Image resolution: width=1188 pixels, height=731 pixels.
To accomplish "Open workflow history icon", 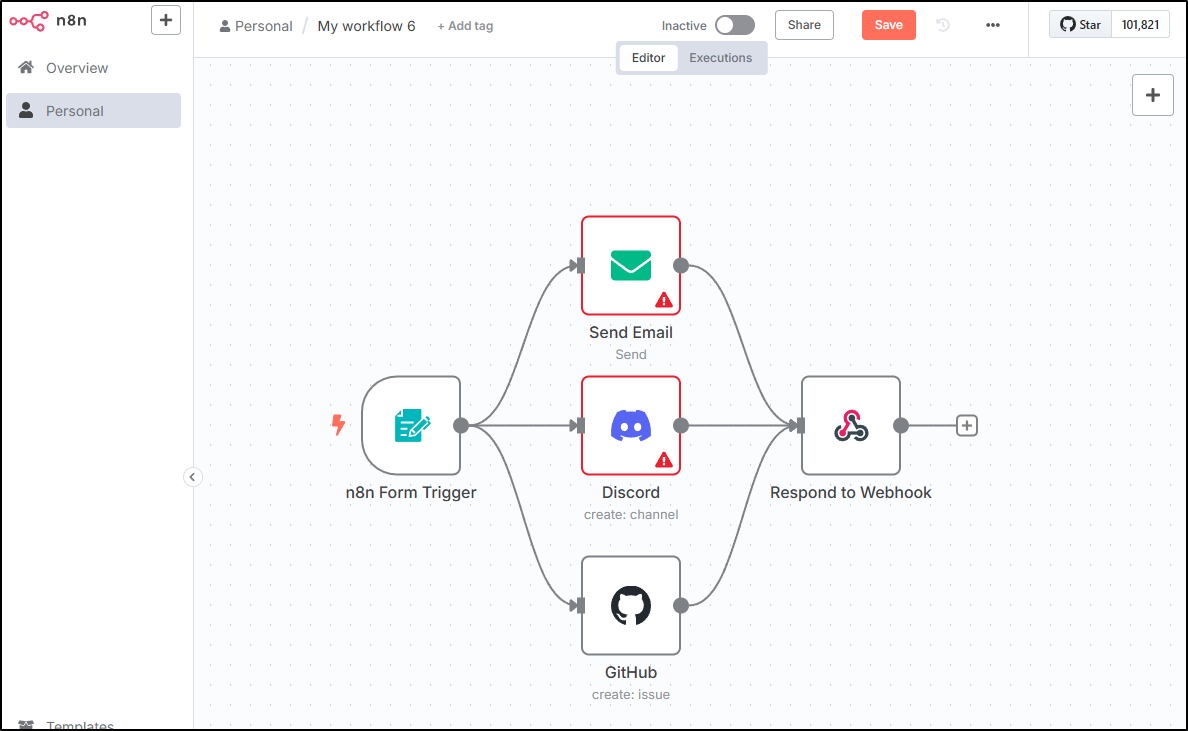I will coord(943,25).
